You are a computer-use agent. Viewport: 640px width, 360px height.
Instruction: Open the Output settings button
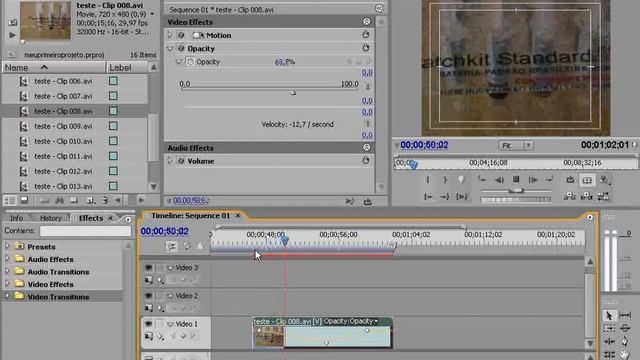click(x=604, y=180)
